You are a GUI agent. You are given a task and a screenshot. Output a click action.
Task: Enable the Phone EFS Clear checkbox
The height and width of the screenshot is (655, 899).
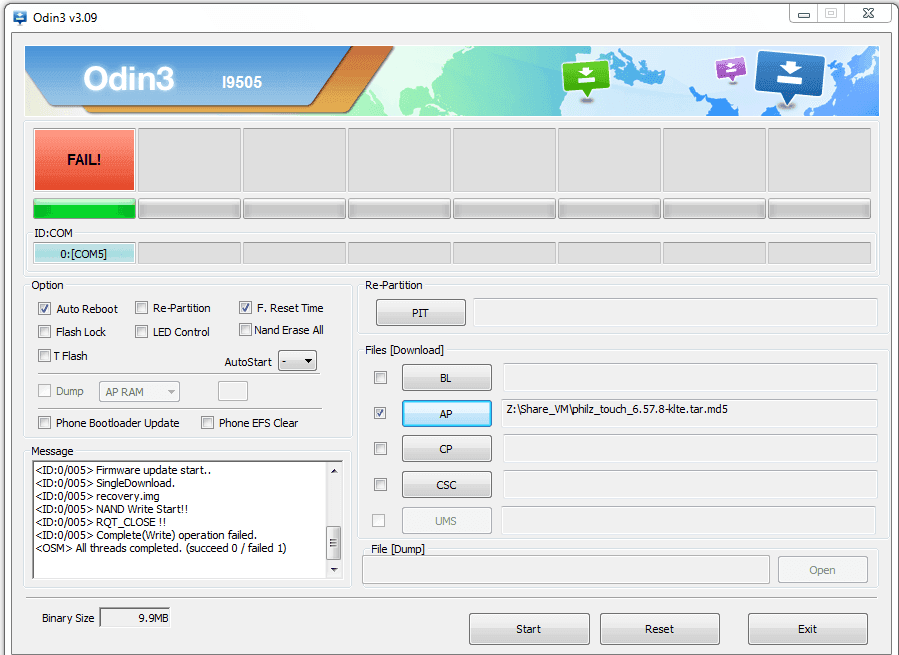207,423
